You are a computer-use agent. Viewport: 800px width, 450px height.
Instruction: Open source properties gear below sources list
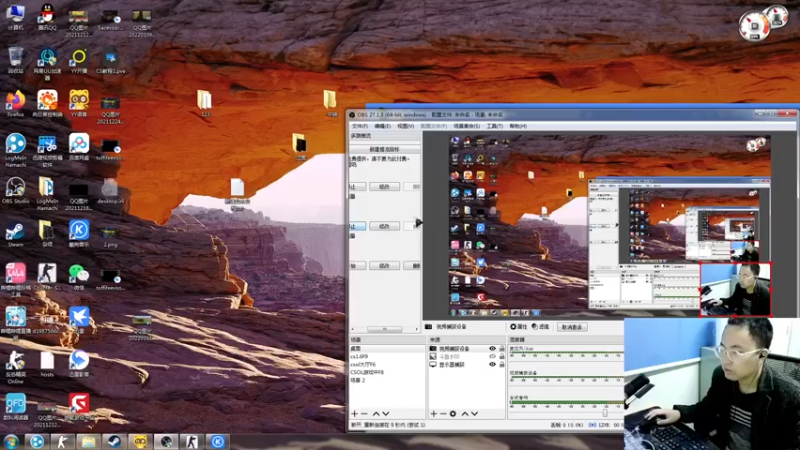453,414
